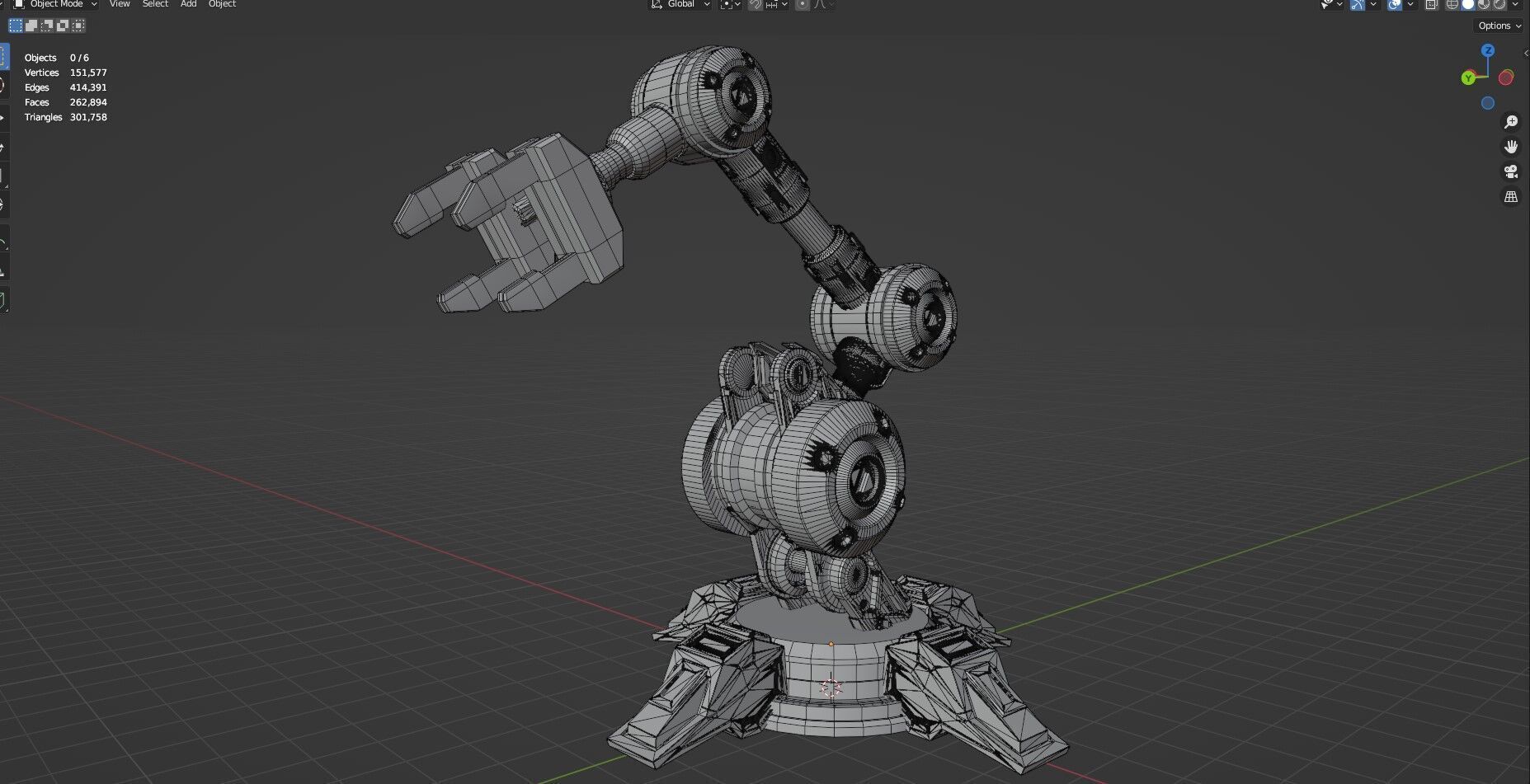Open Overlays options dropdown arrow

click(x=1410, y=4)
